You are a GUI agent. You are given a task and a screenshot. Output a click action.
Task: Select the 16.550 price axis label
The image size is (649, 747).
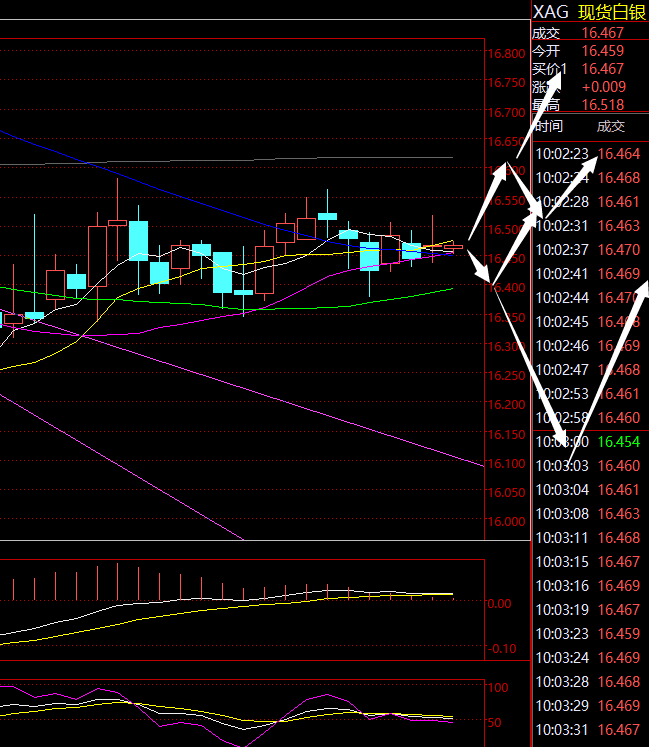(506, 201)
